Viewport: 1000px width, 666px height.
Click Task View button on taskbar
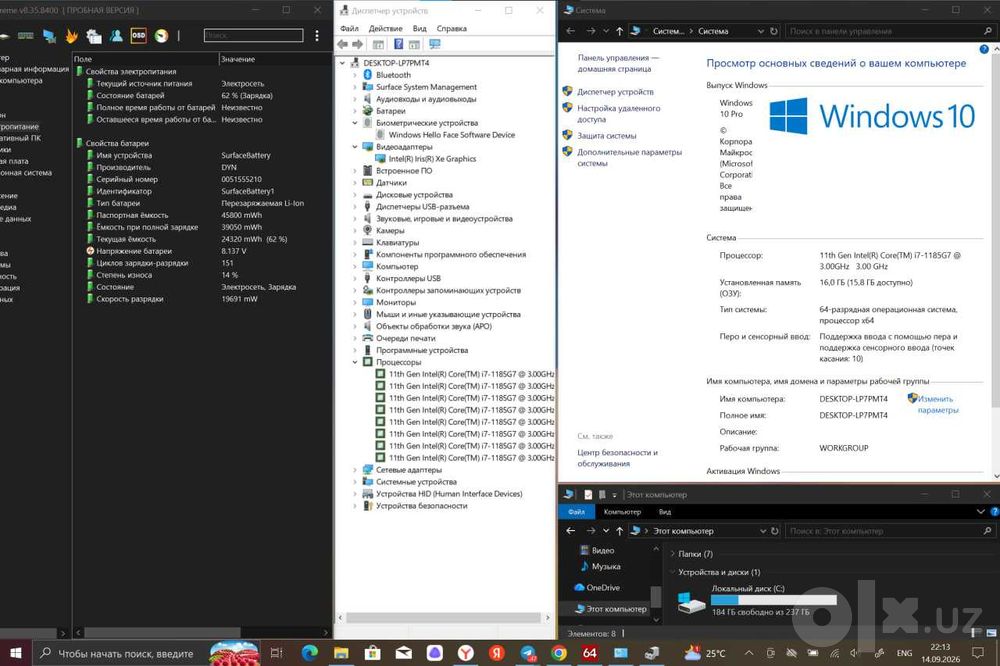click(277, 653)
